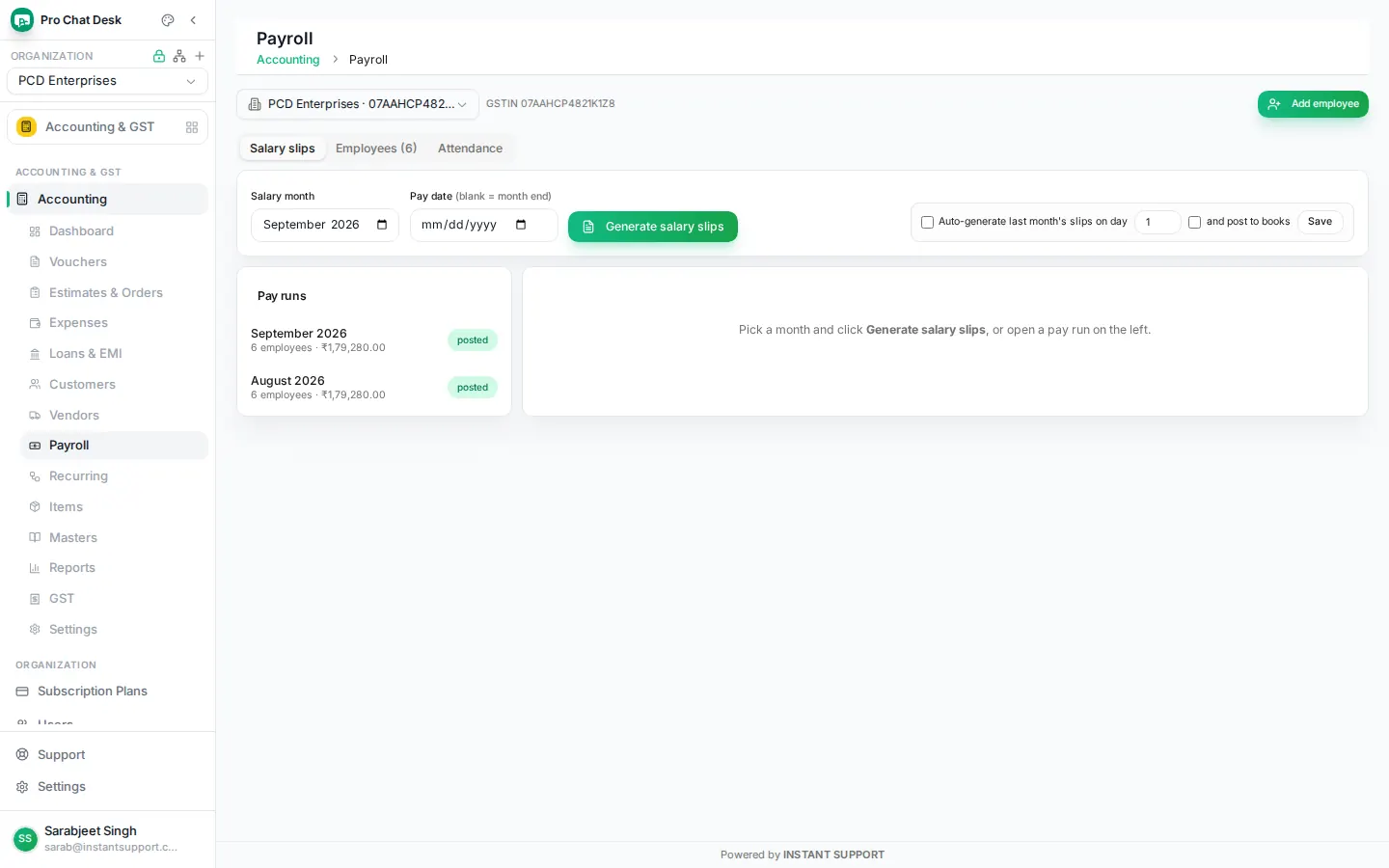Open Subscription Plans in the sidebar
Viewport: 1389px width, 868px height.
click(x=108, y=692)
